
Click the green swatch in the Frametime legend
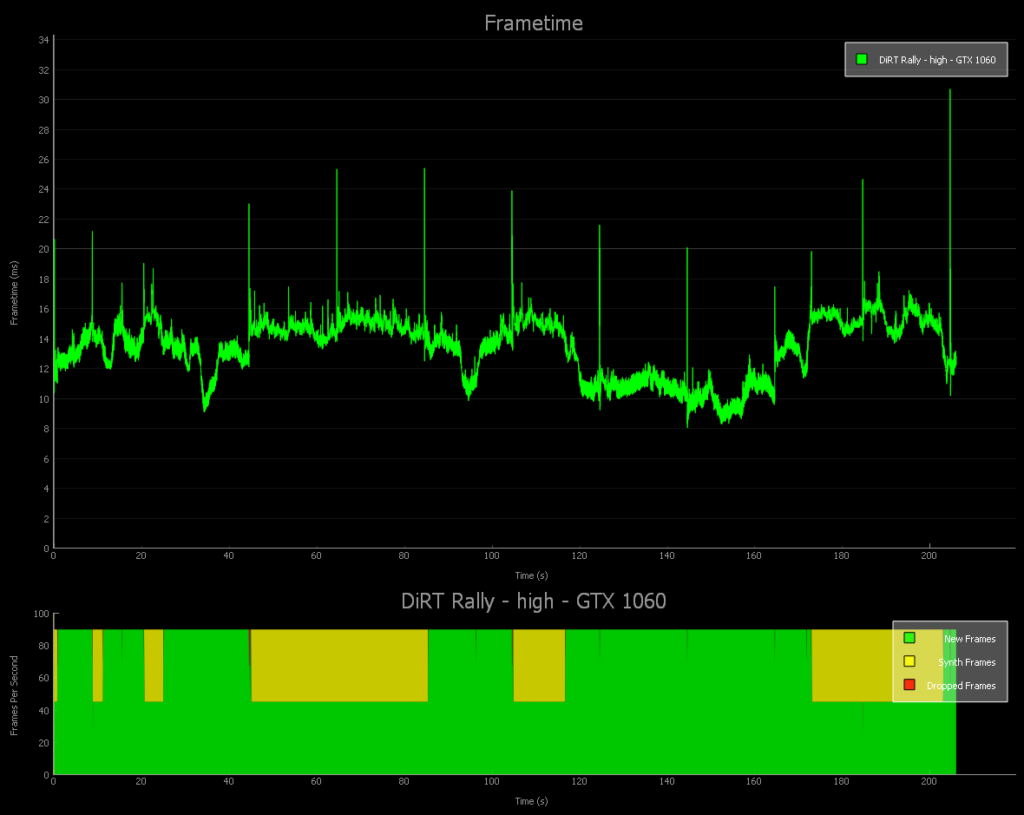pos(861,60)
